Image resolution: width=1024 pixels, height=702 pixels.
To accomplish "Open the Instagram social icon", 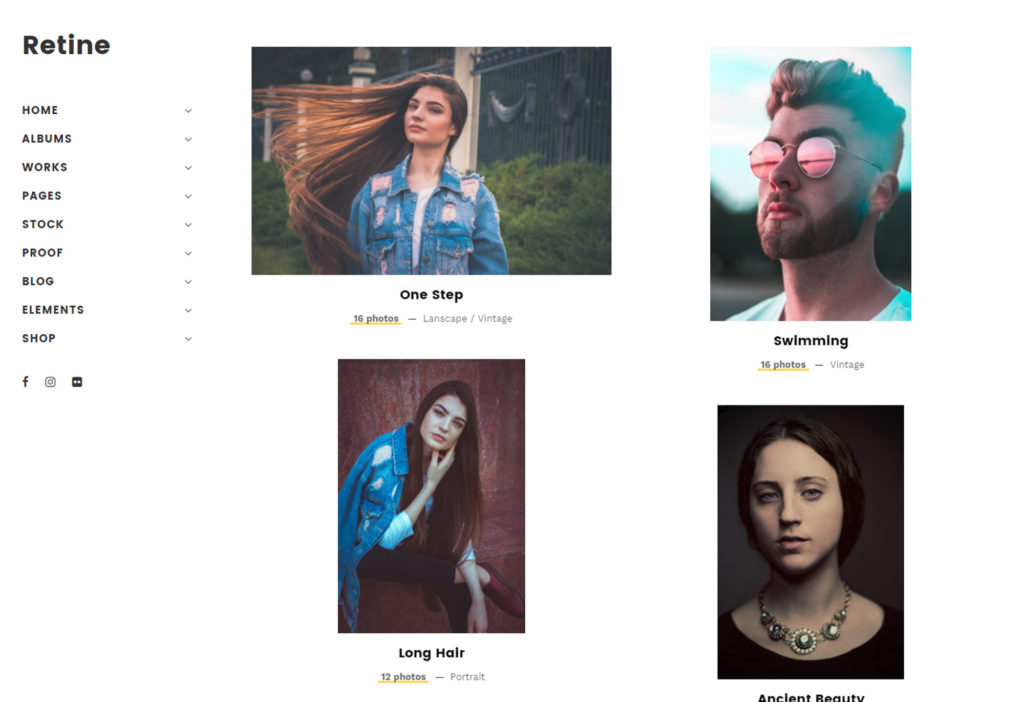I will pyautogui.click(x=50, y=382).
